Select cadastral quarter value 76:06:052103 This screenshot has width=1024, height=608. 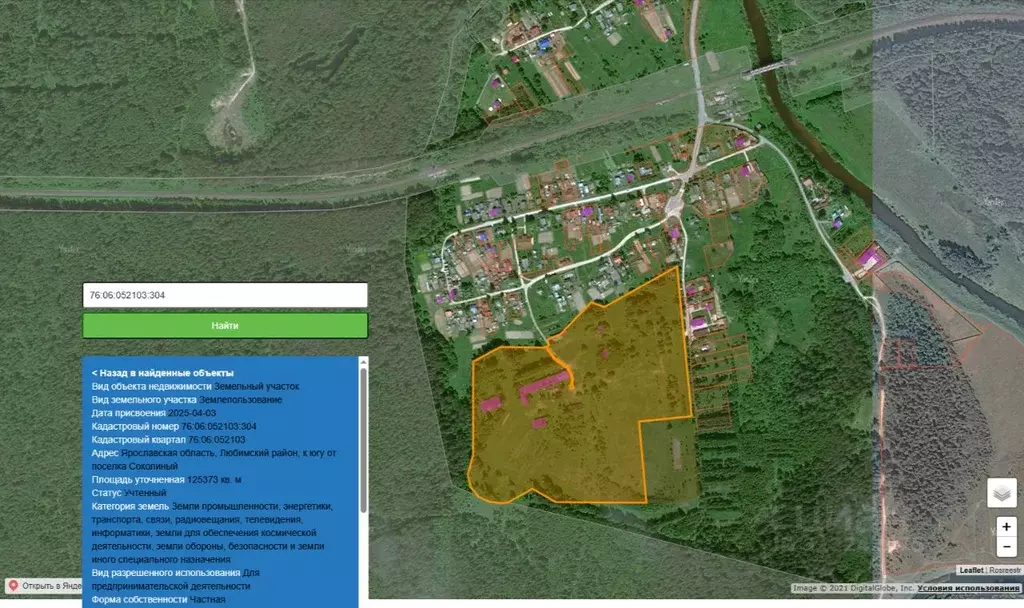pos(217,440)
